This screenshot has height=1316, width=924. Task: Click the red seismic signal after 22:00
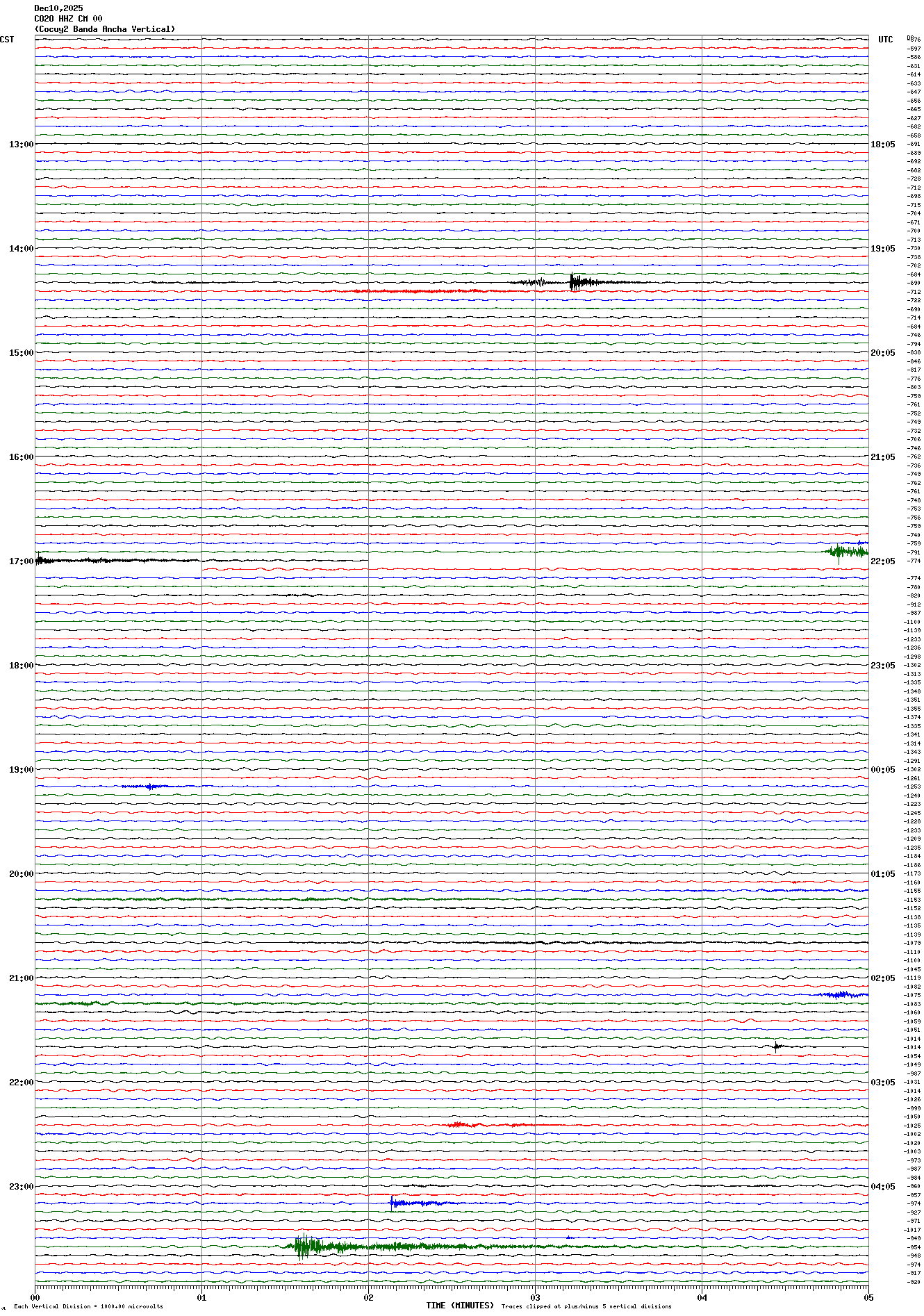coord(462,1124)
